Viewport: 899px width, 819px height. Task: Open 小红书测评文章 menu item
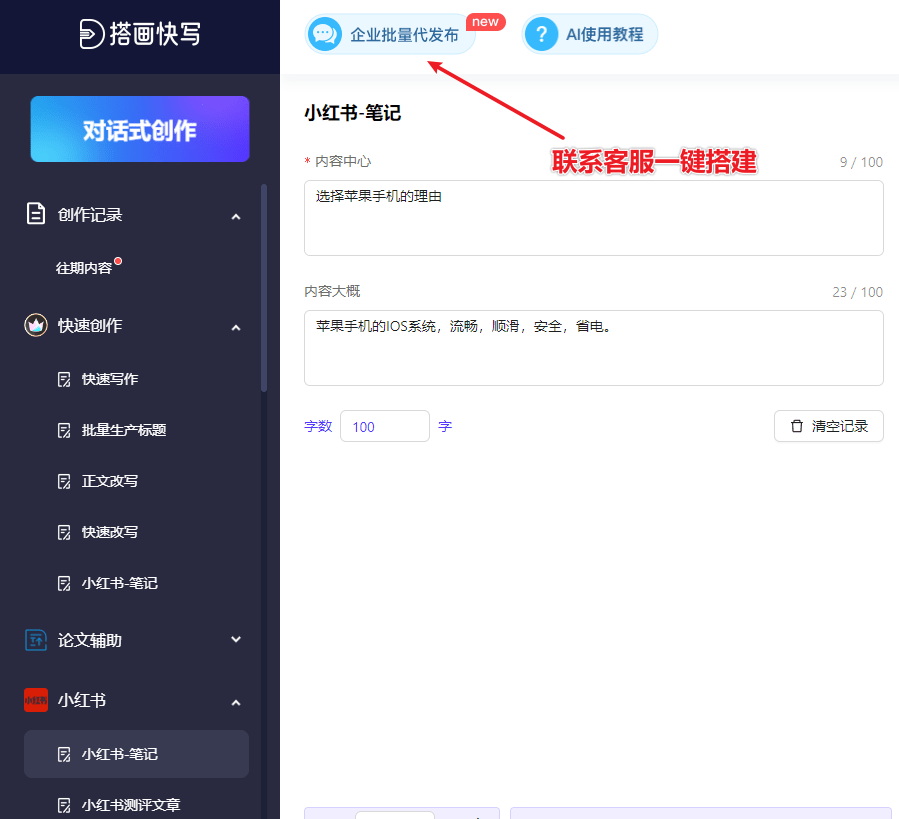click(131, 805)
